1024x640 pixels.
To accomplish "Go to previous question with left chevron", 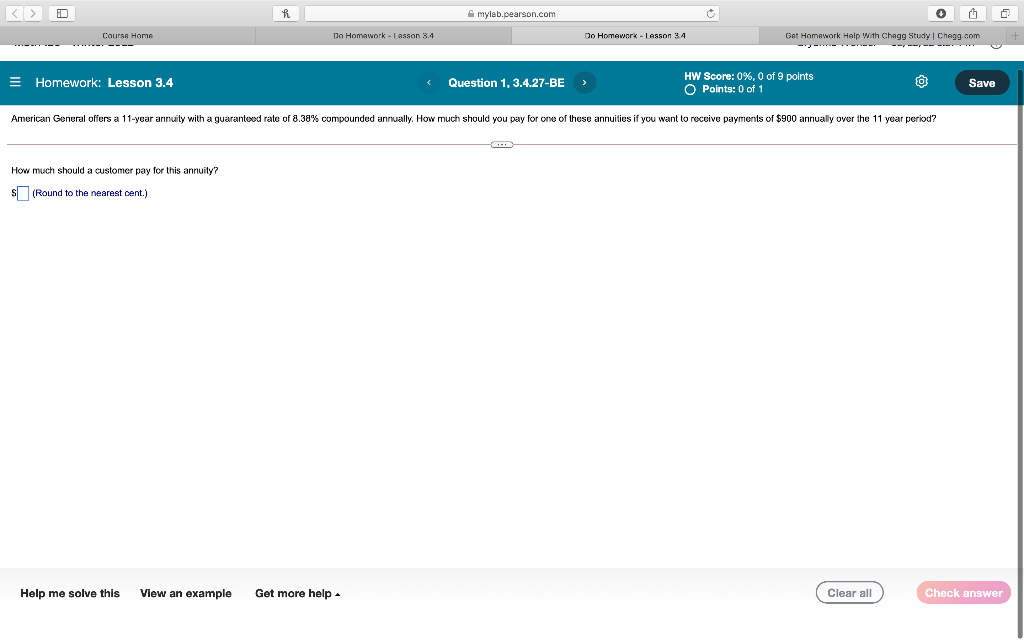I will pyautogui.click(x=428, y=83).
